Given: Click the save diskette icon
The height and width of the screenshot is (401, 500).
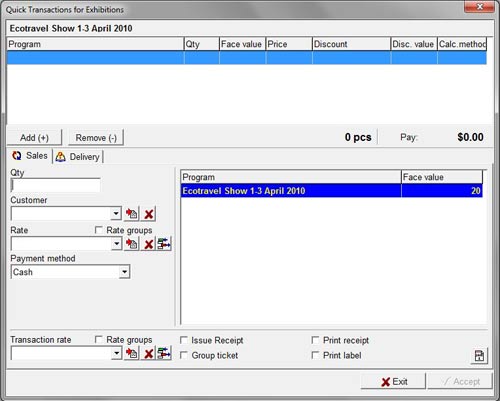Looking at the screenshot, I should coord(479,356).
